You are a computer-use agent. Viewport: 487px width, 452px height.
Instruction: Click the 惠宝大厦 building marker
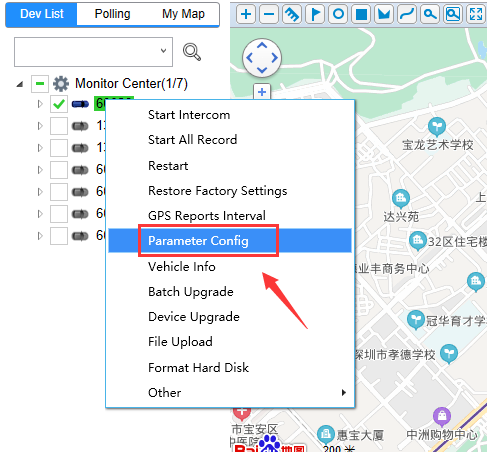[326, 434]
